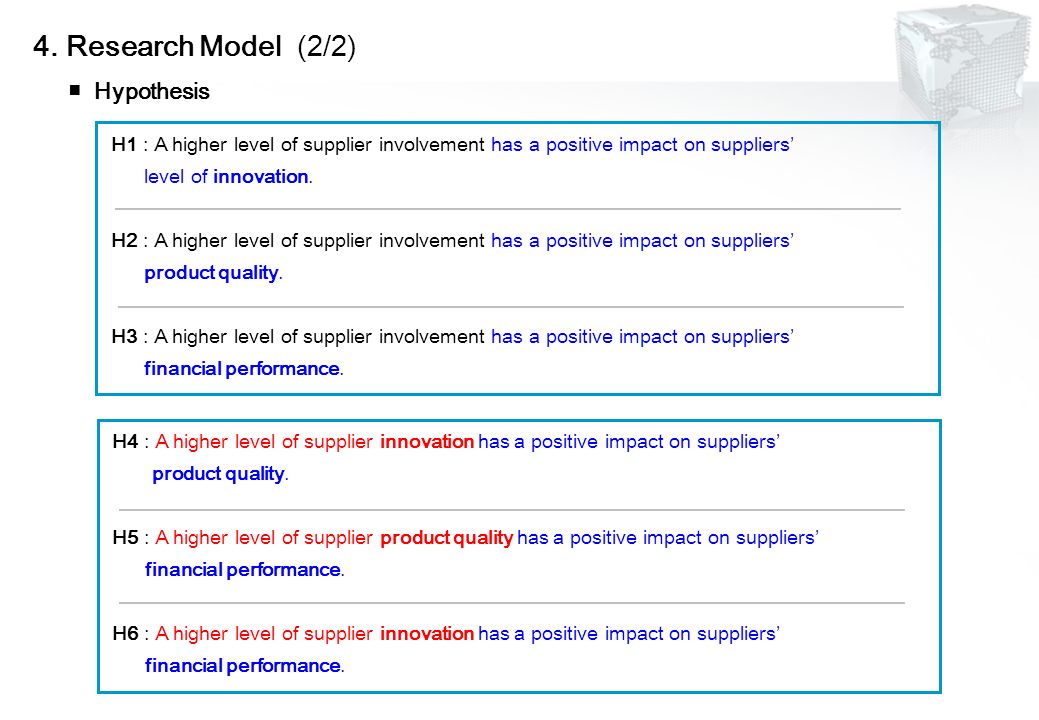Click 'financial performance' in hypothesis H3
The width and height of the screenshot is (1039, 720).
click(242, 369)
